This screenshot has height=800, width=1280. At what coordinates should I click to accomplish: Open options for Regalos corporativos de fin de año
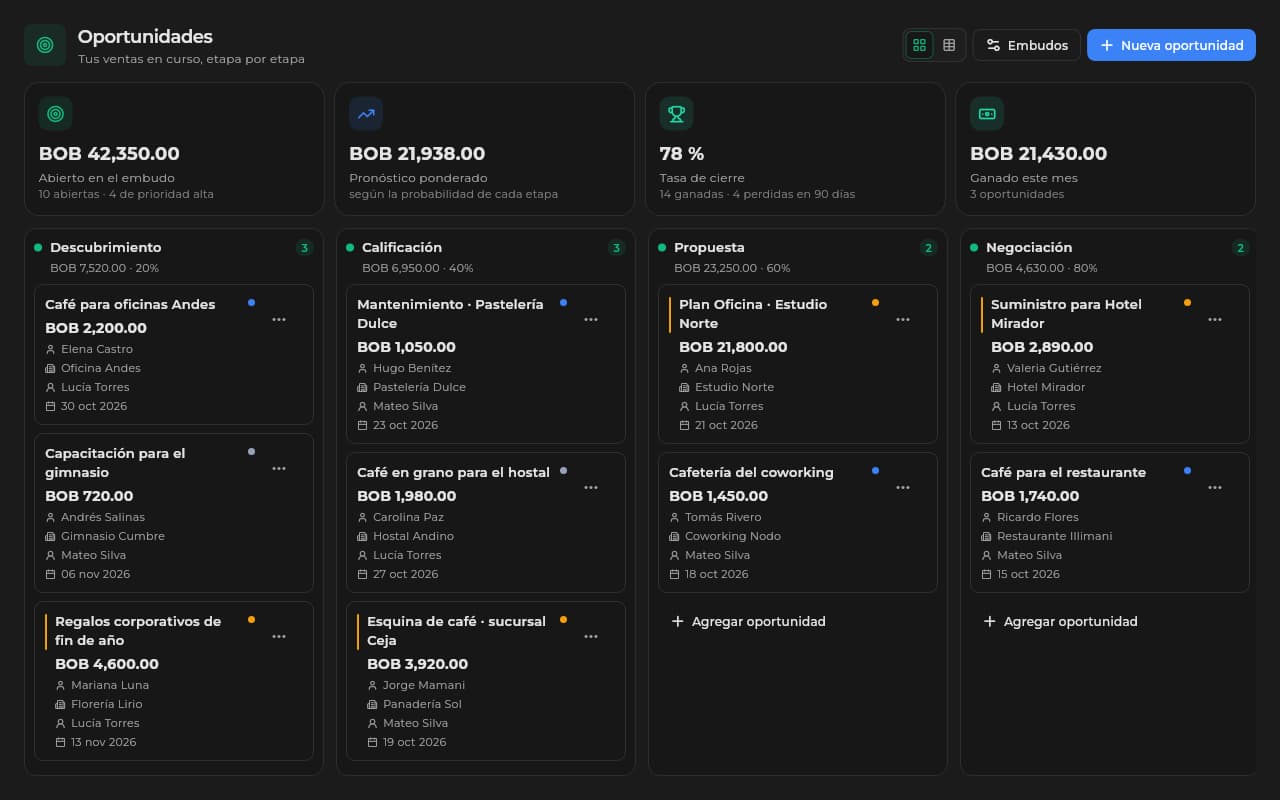[279, 636]
